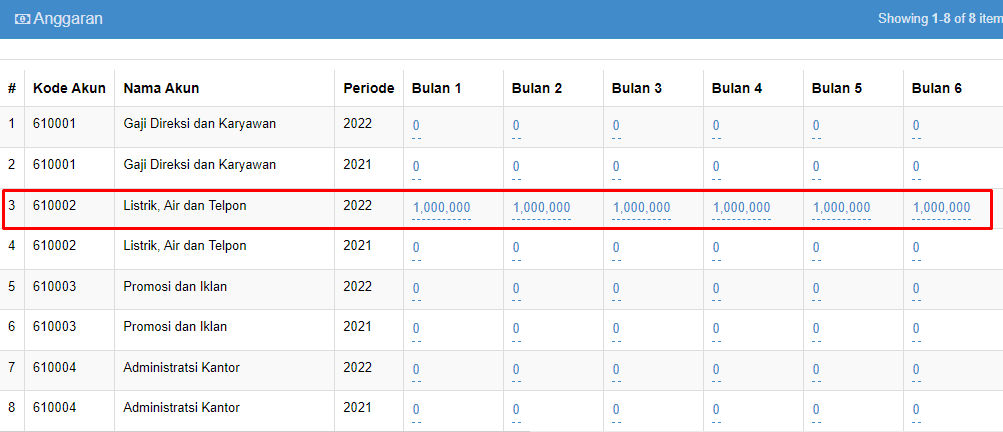Click the Nama Akun column header
1003x432 pixels.
(161, 88)
